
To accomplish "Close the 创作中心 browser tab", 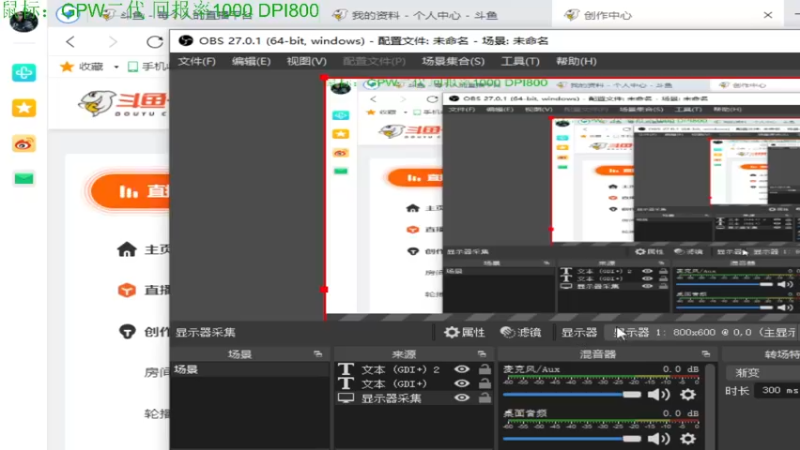I will tap(768, 15).
